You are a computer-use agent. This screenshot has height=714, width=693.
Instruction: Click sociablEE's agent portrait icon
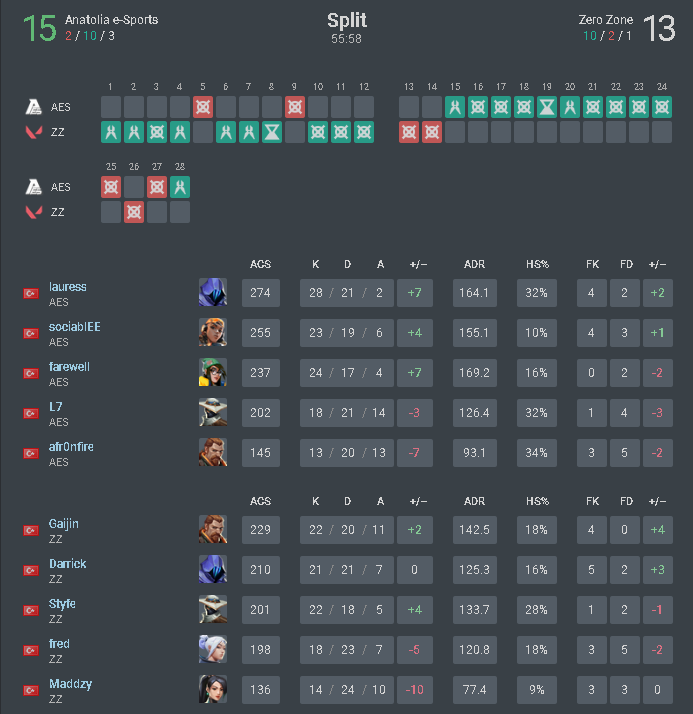[212, 332]
